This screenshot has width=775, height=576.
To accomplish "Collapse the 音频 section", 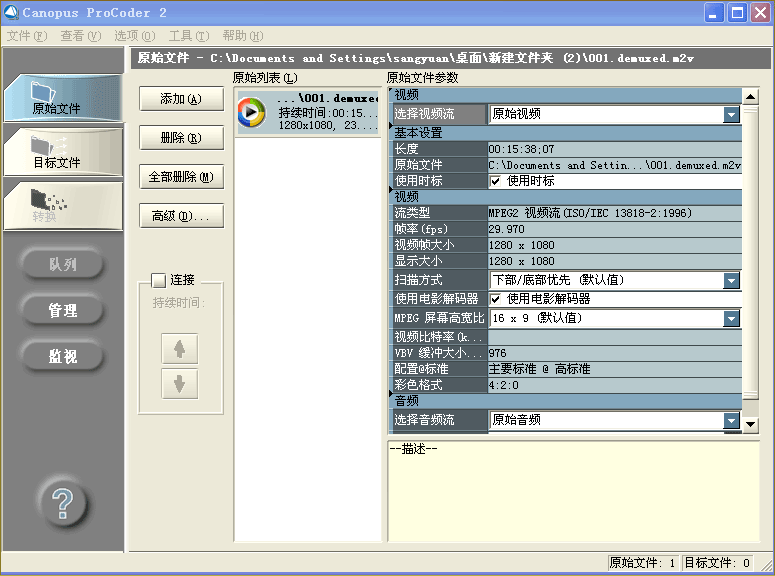I will 565,400.
